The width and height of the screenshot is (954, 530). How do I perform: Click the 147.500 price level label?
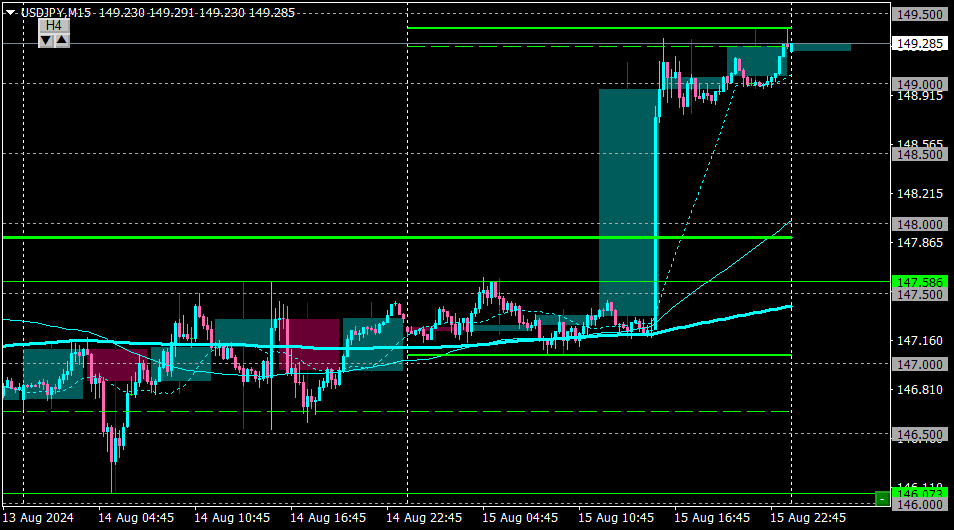click(x=920, y=295)
